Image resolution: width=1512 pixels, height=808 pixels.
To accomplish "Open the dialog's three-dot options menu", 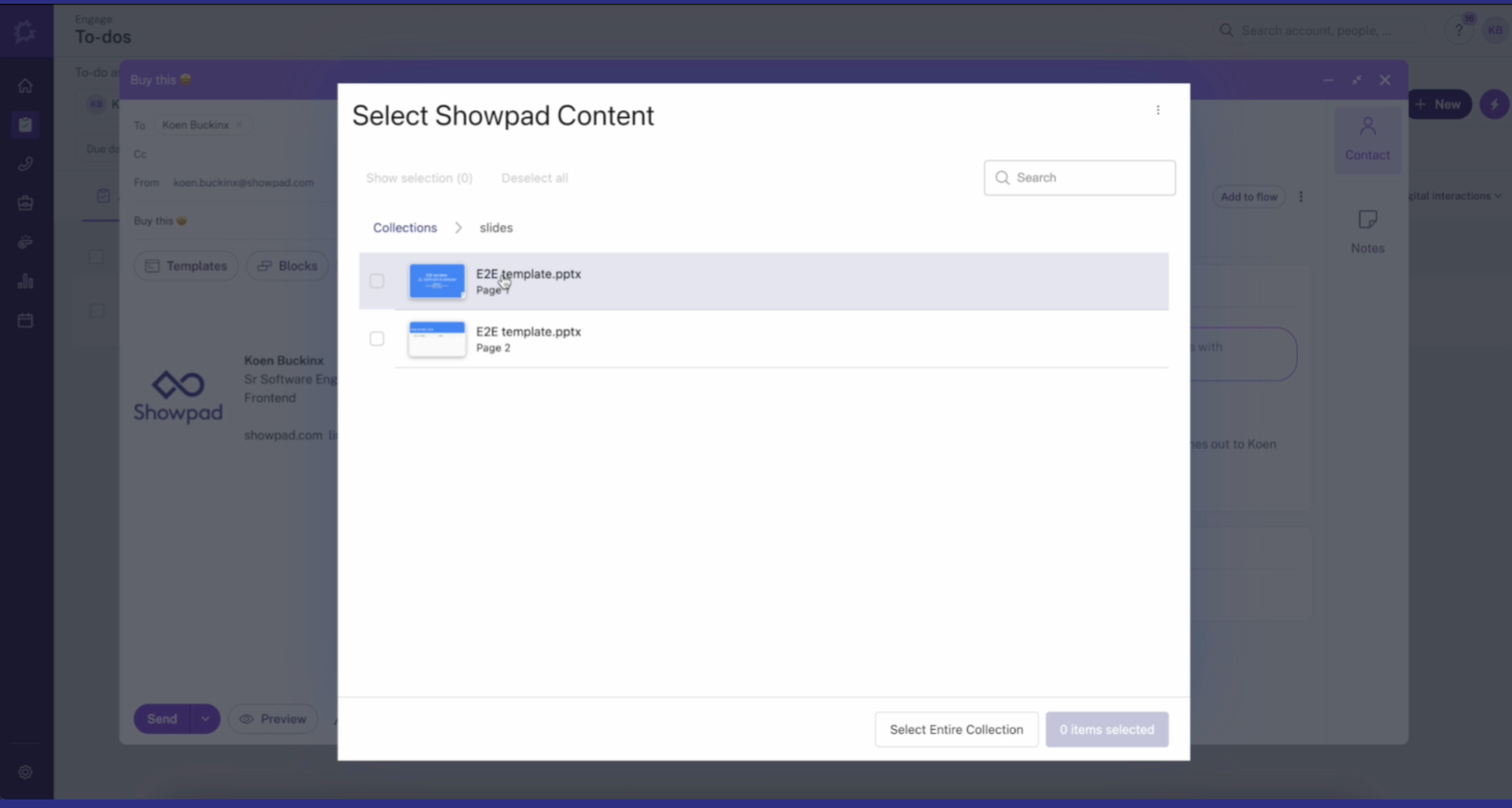I will point(1158,110).
